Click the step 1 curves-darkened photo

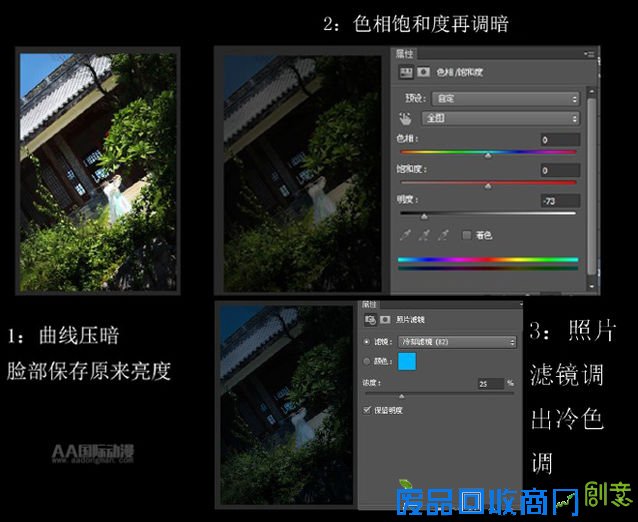pyautogui.click(x=98, y=172)
